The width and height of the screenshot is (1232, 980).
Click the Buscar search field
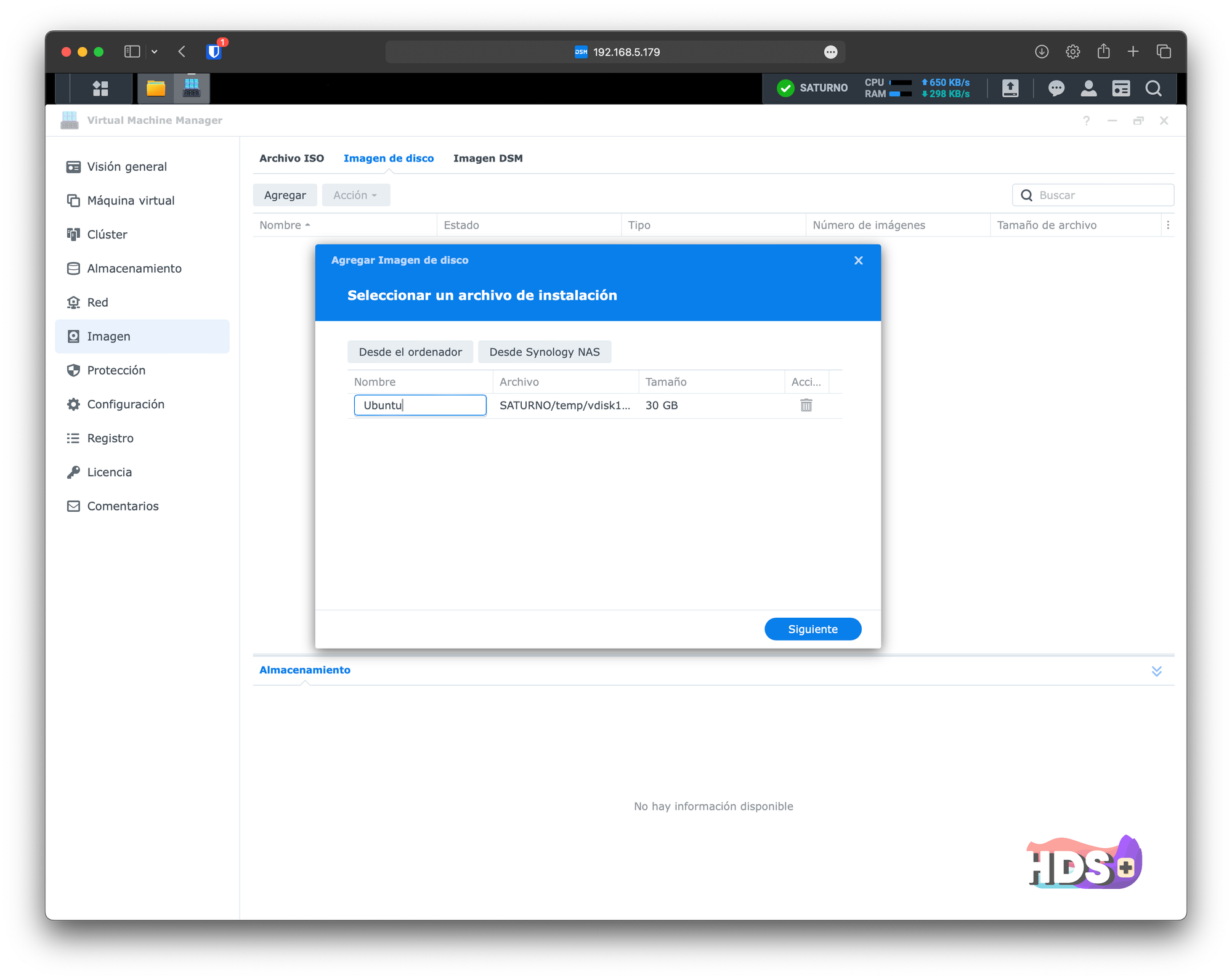pyautogui.click(x=1093, y=195)
